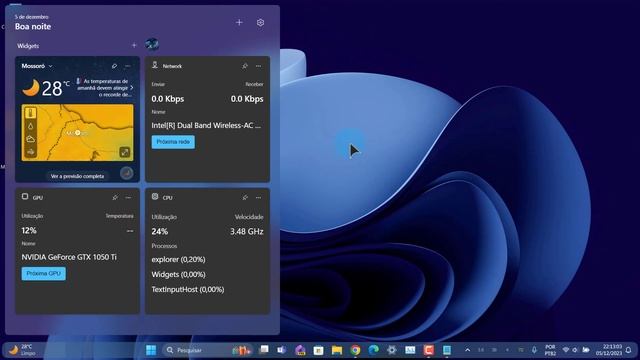Open Task View from taskbar
This screenshot has width=640, height=360.
[264, 350]
